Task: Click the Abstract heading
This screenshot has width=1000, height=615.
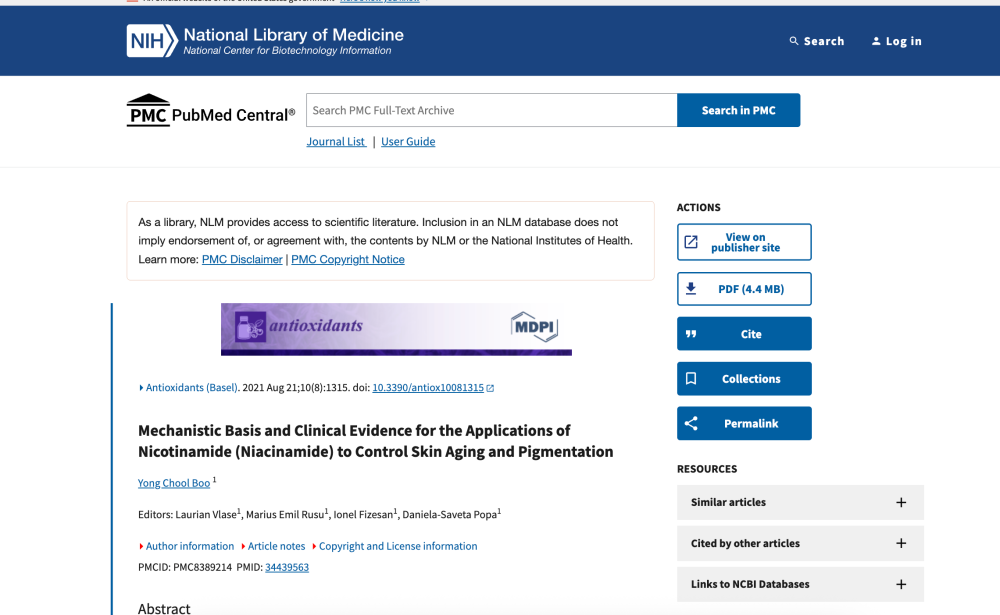Action: point(164,608)
